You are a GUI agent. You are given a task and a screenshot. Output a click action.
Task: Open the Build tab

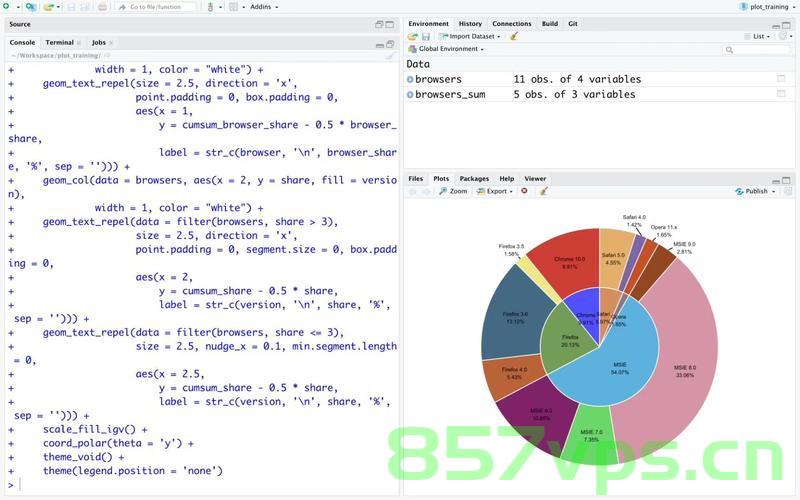(549, 23)
